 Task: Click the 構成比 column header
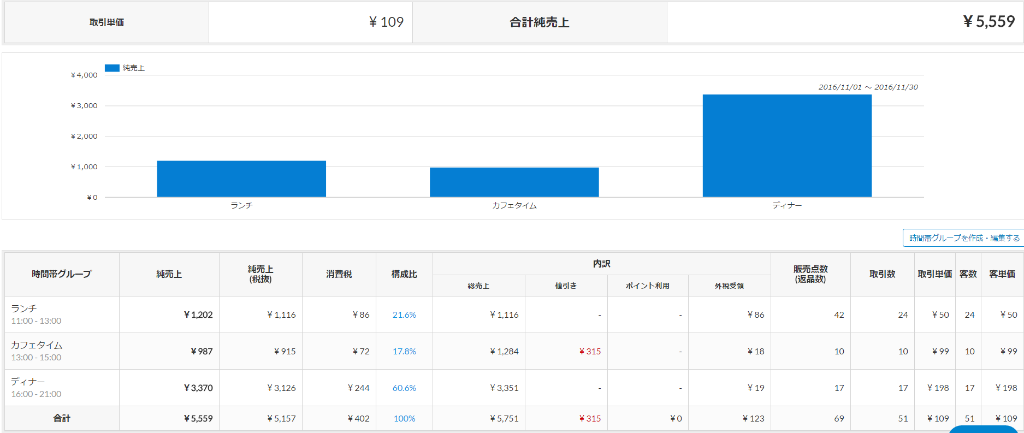tap(404, 274)
